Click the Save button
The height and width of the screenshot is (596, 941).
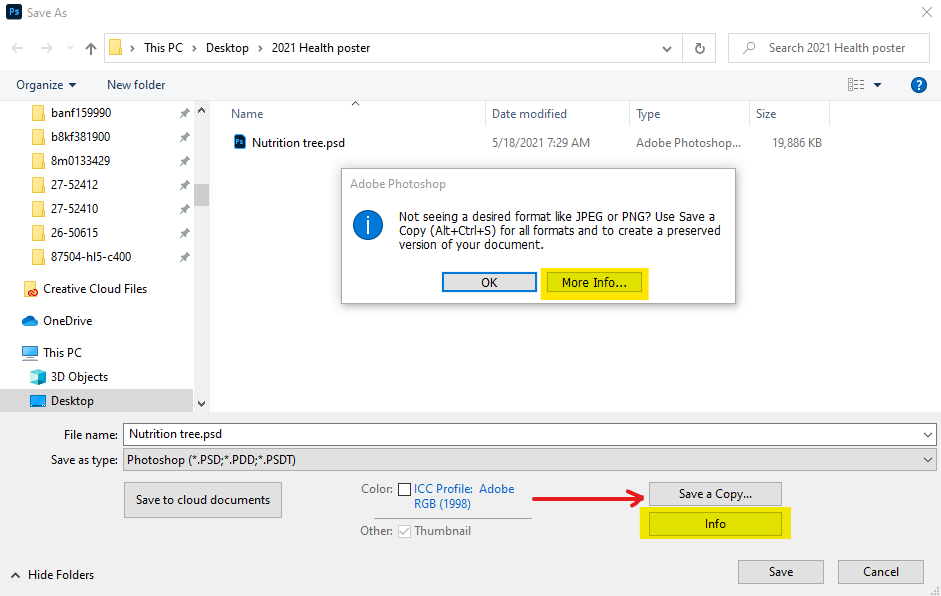781,572
